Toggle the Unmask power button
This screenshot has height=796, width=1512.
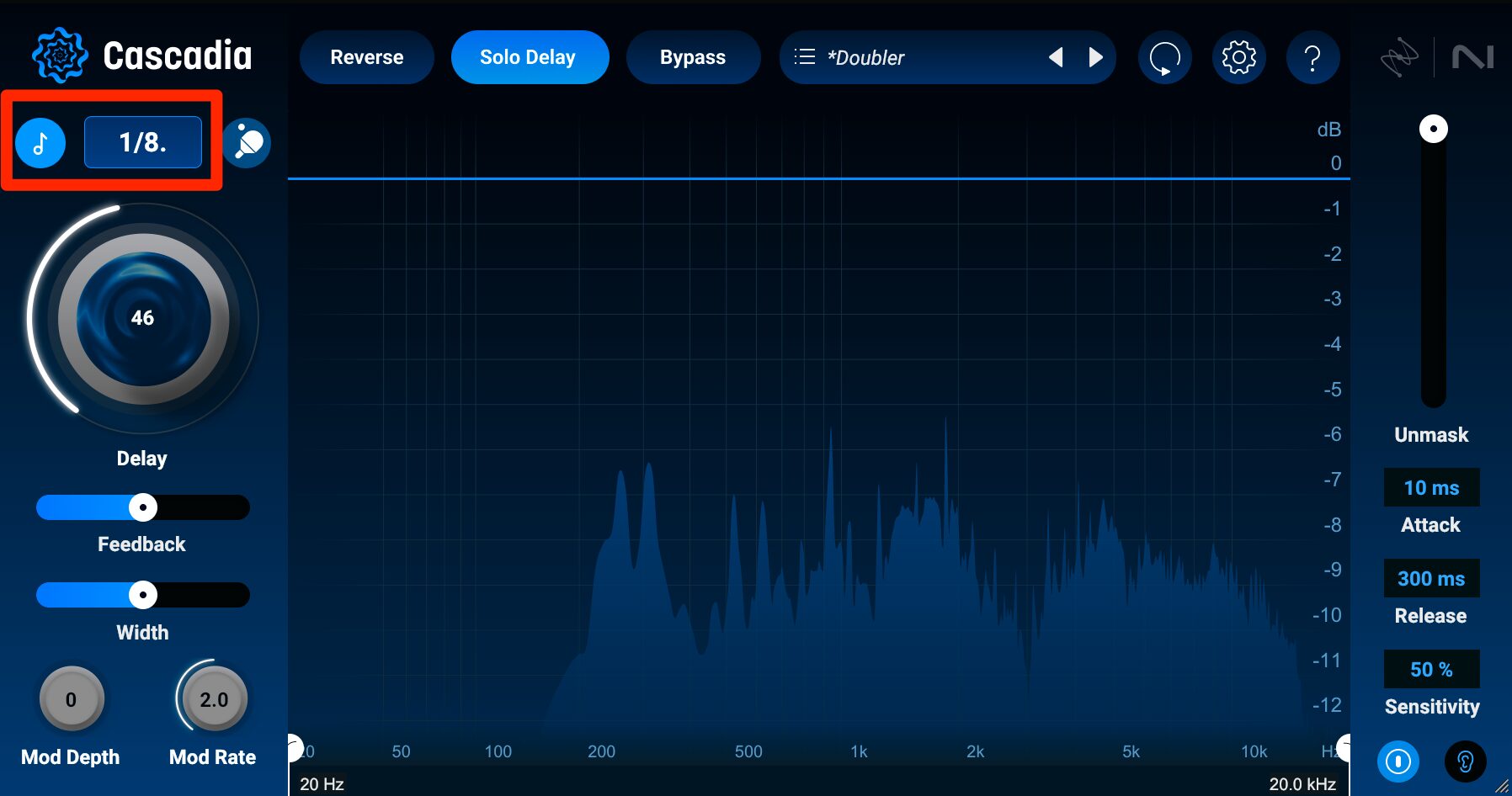1398,762
